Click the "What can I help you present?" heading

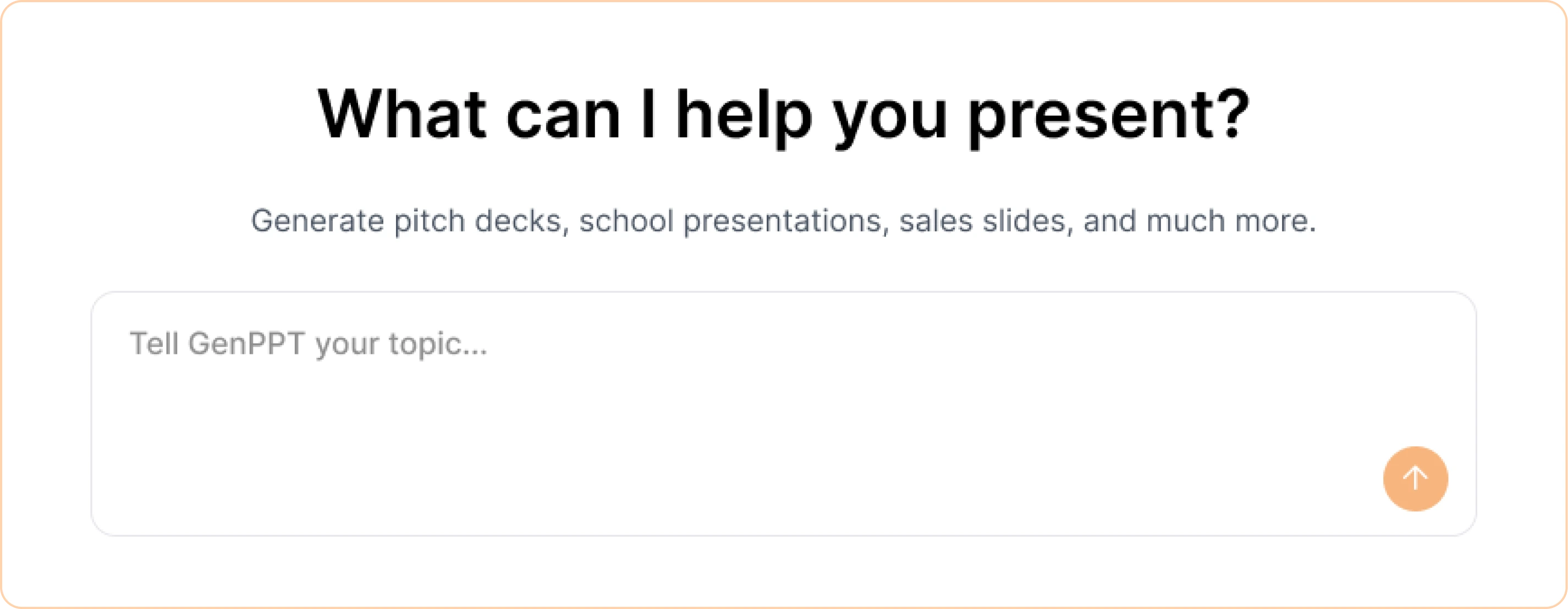pos(783,115)
